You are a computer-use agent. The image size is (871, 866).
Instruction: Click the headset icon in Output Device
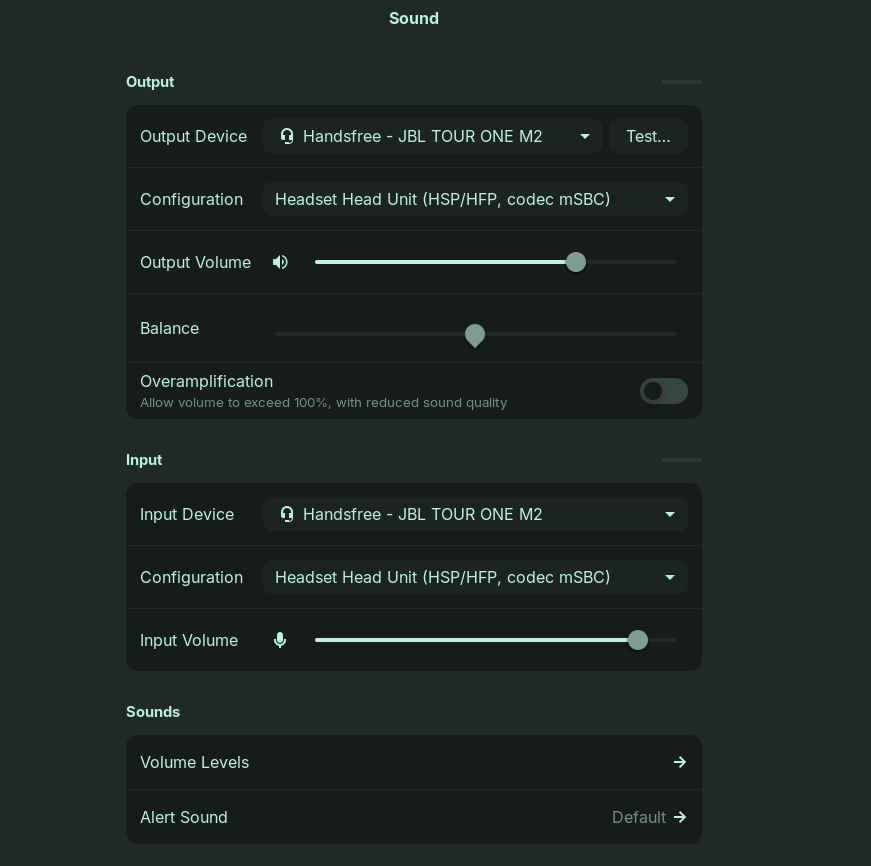287,136
